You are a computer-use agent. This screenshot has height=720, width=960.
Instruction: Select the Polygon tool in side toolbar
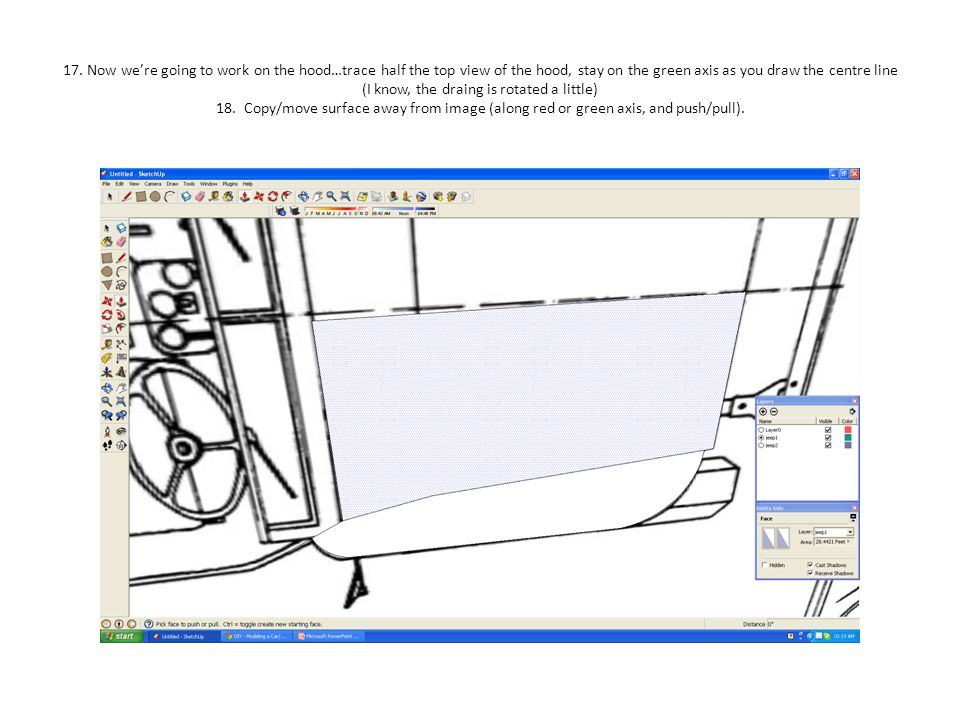tap(107, 285)
